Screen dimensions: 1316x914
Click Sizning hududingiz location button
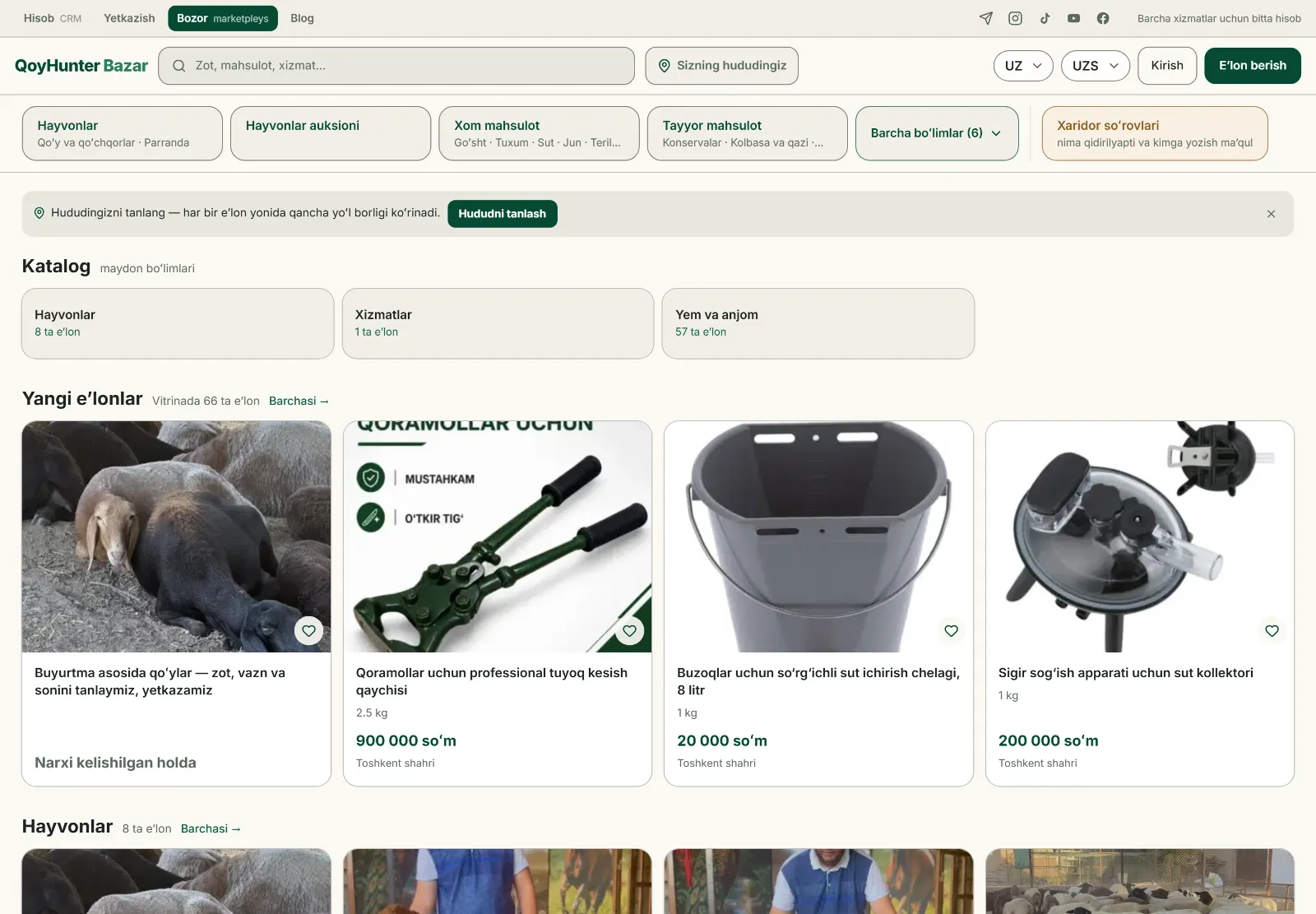click(x=722, y=66)
